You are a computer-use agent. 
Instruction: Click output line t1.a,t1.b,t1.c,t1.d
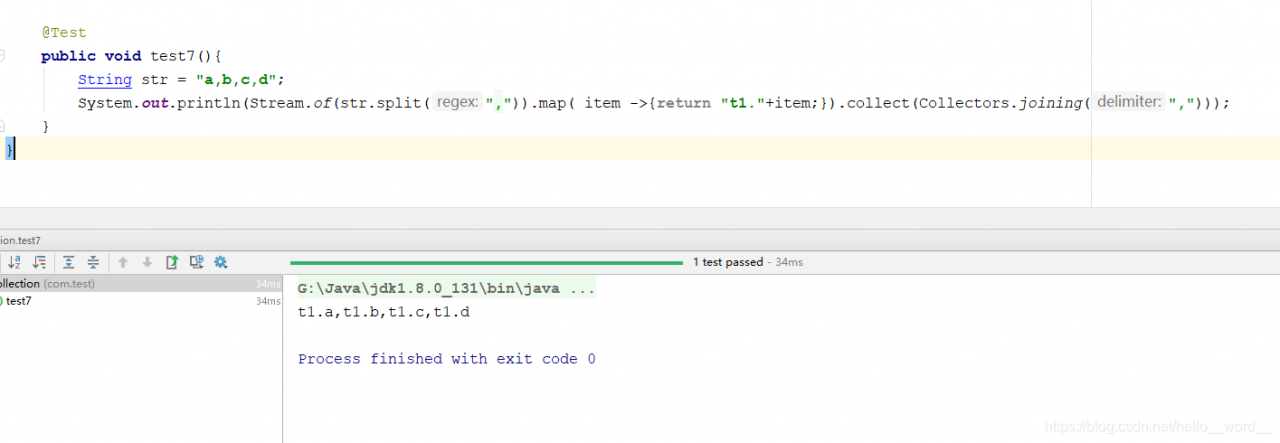click(x=384, y=312)
